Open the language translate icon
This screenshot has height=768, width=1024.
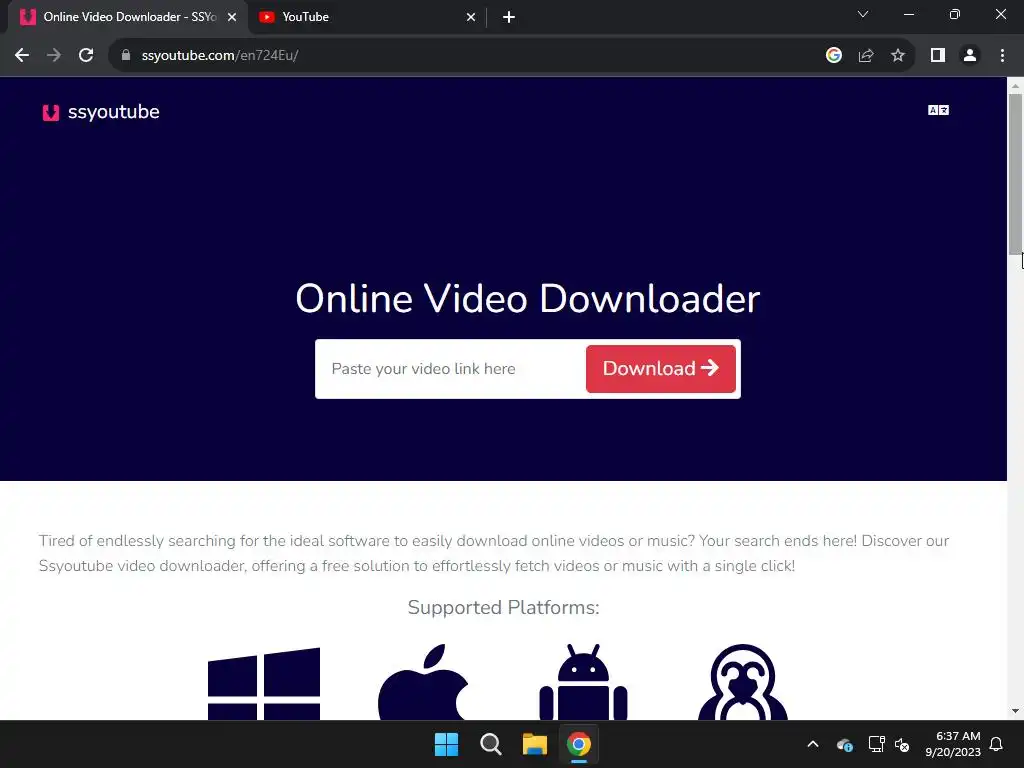point(938,110)
